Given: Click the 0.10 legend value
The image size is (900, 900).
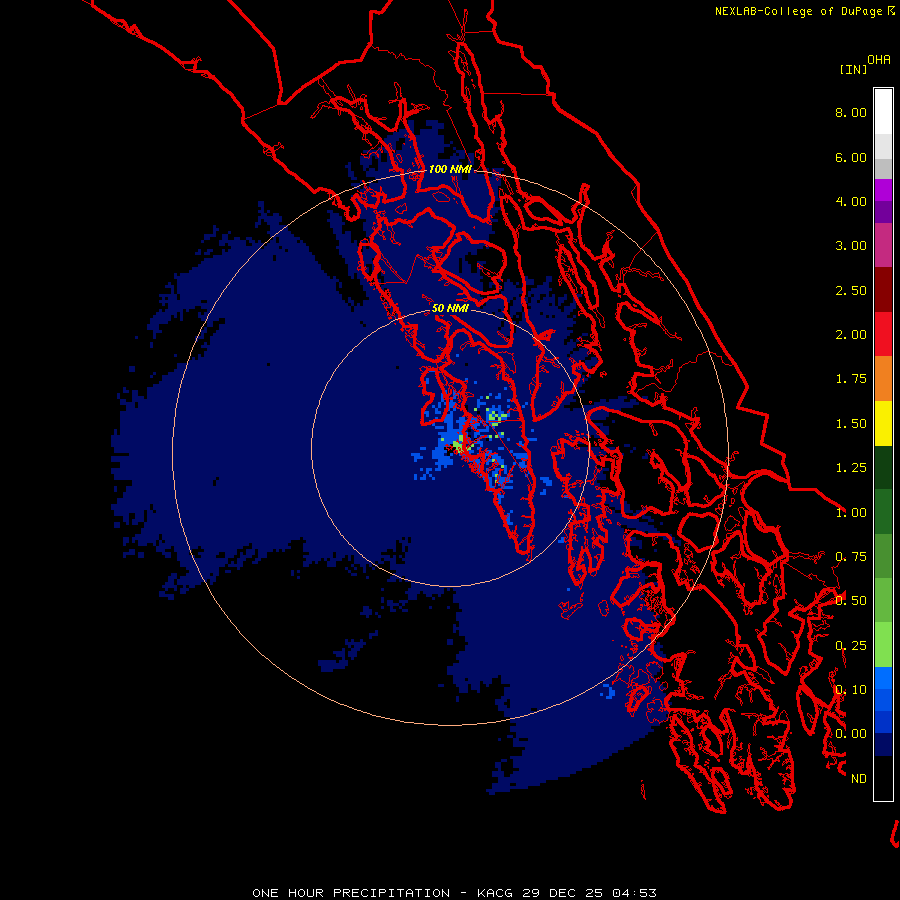Looking at the screenshot, I should (x=851, y=690).
